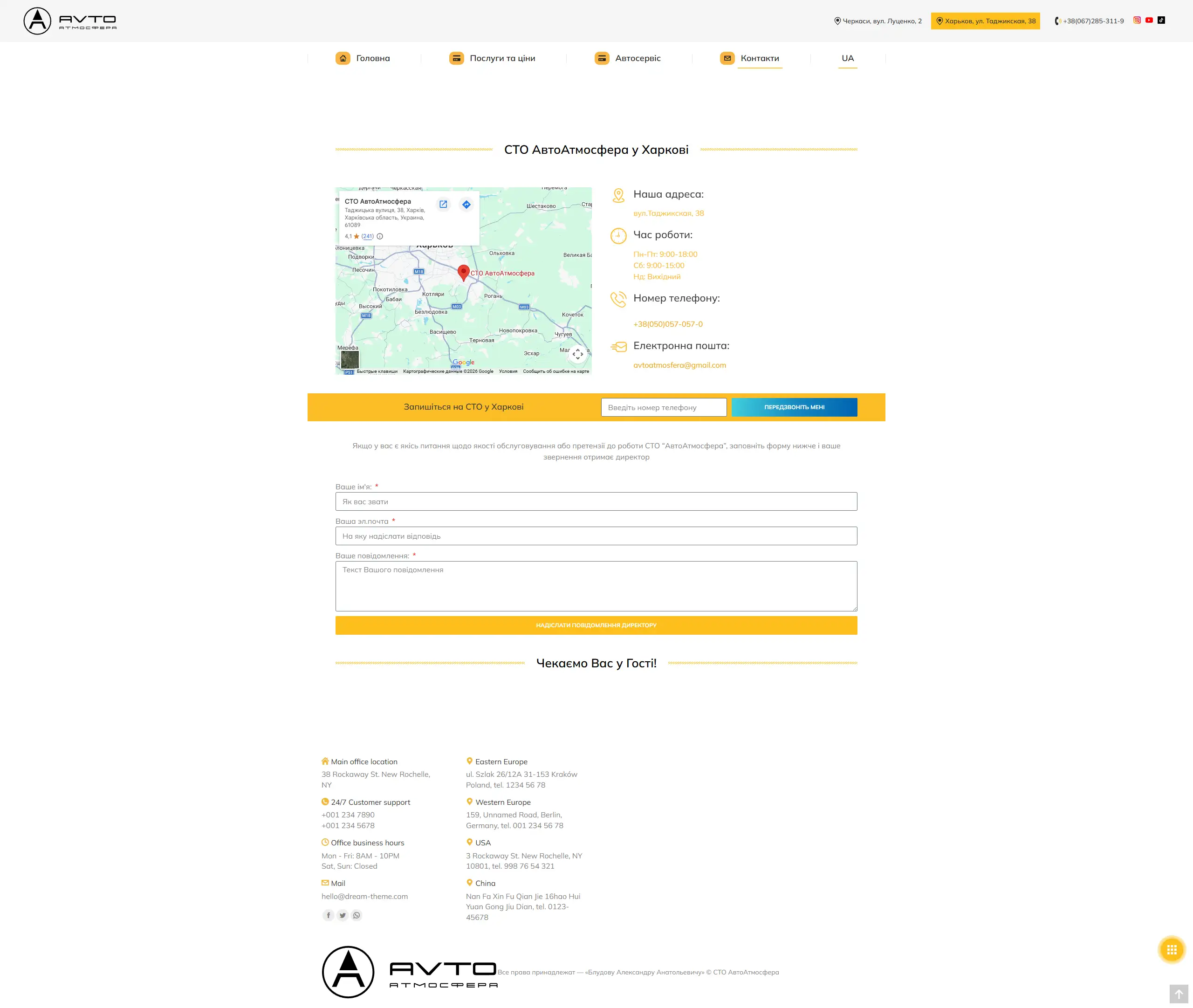
Task: Open the UA language menu
Action: pyautogui.click(x=848, y=58)
